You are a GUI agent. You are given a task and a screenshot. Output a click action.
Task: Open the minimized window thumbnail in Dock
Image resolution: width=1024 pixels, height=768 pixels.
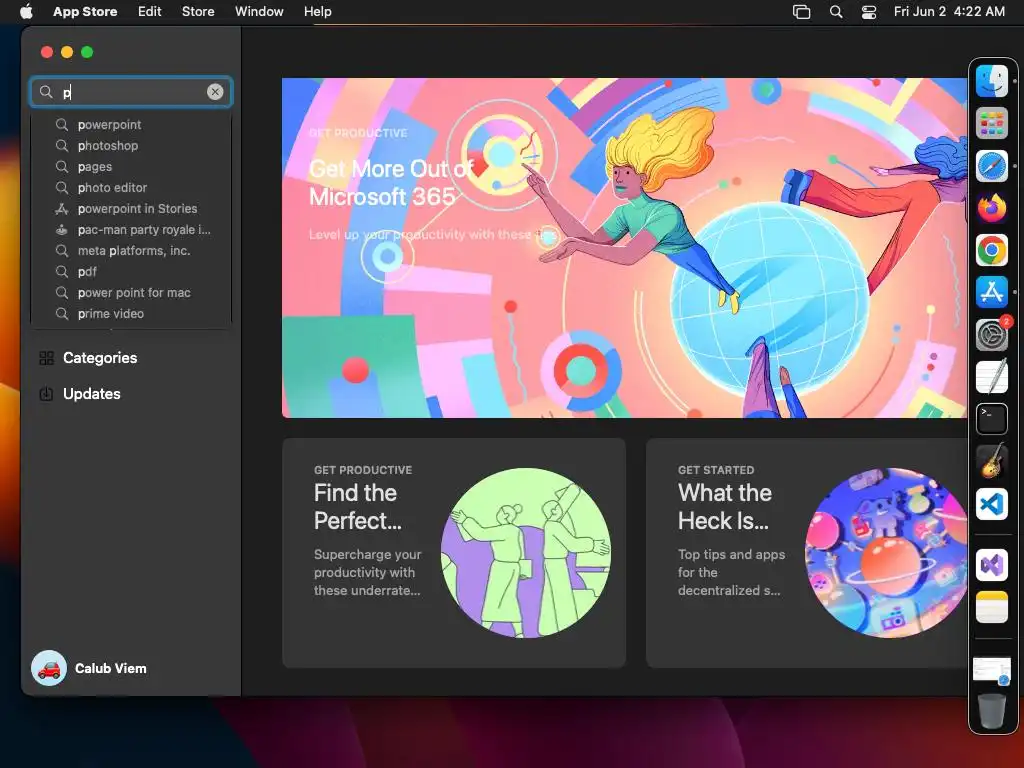tap(991, 671)
